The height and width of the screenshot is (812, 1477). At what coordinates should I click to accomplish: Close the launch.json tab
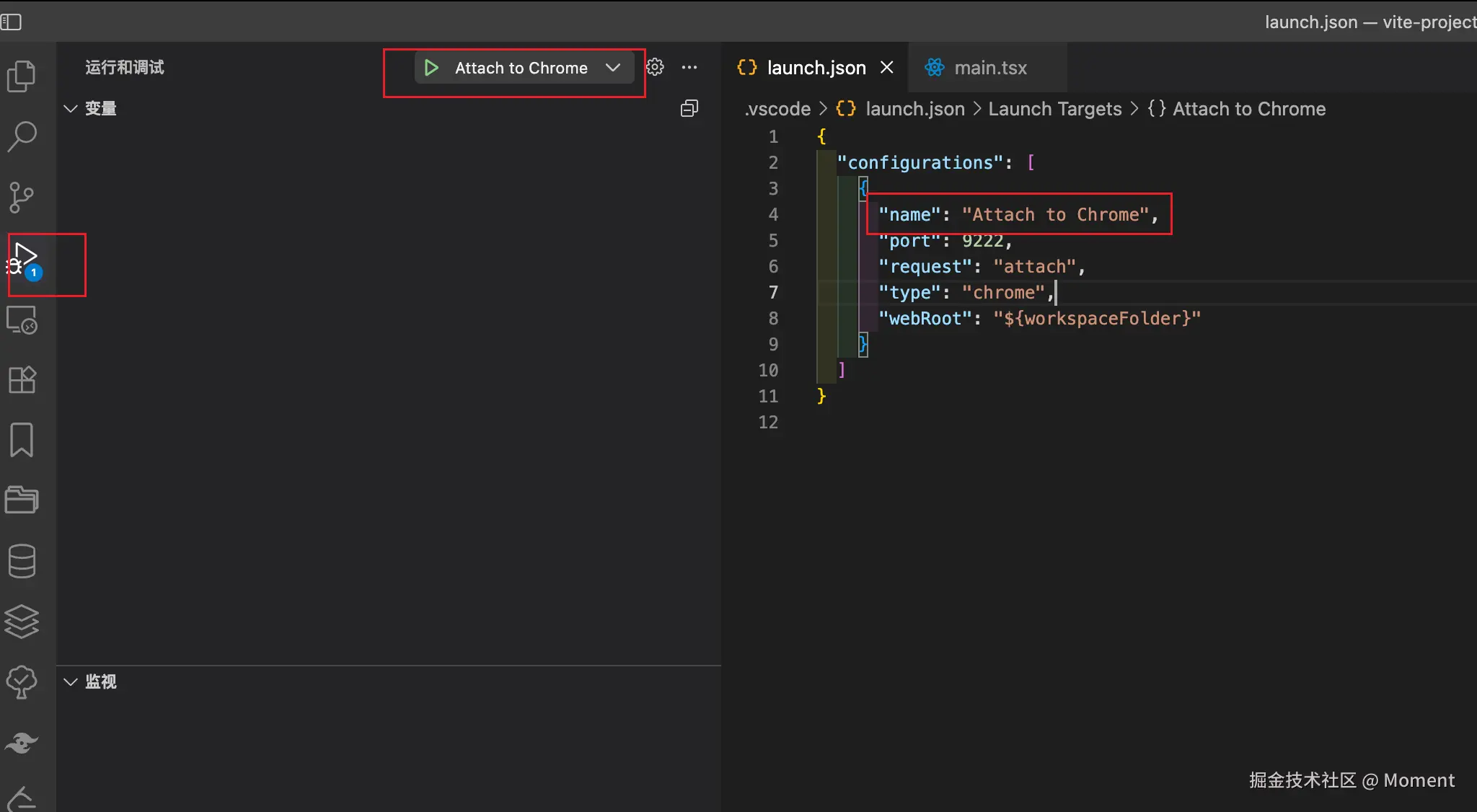coord(887,67)
